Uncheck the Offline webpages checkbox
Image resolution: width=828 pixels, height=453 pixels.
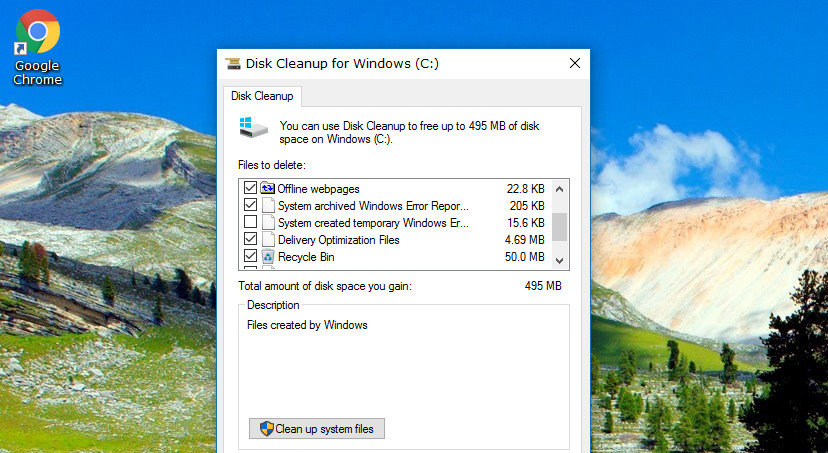pos(250,188)
